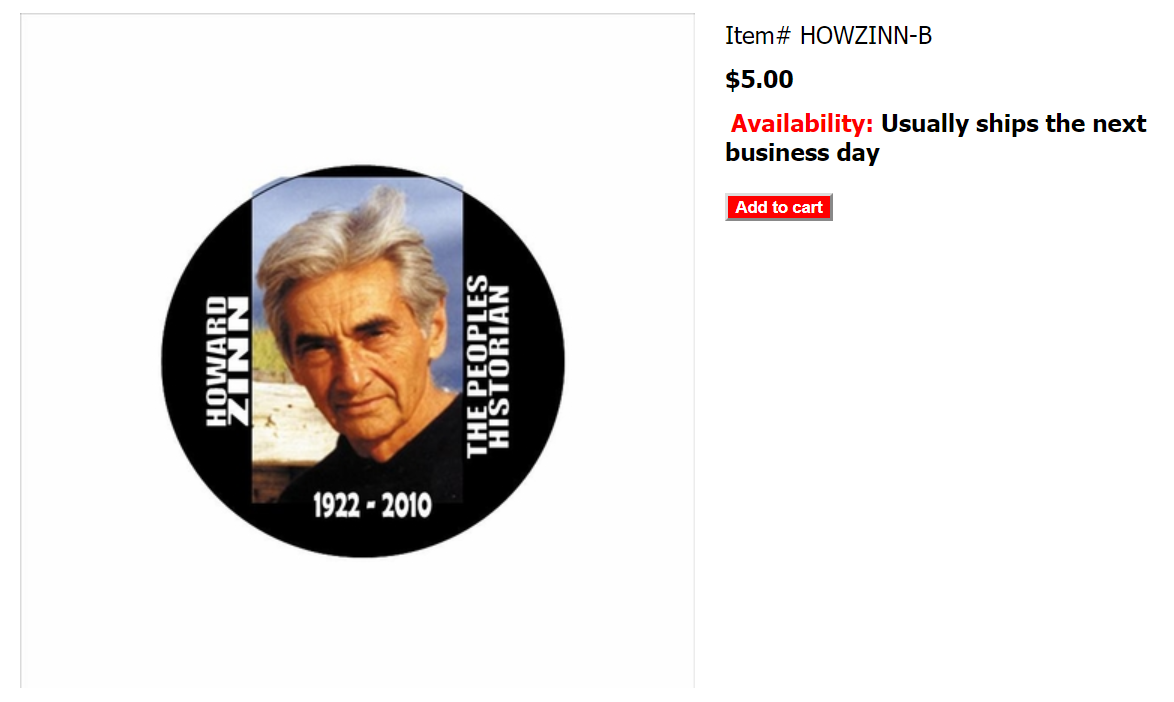Select the HISTORIAN text on the badge

pos(499,366)
